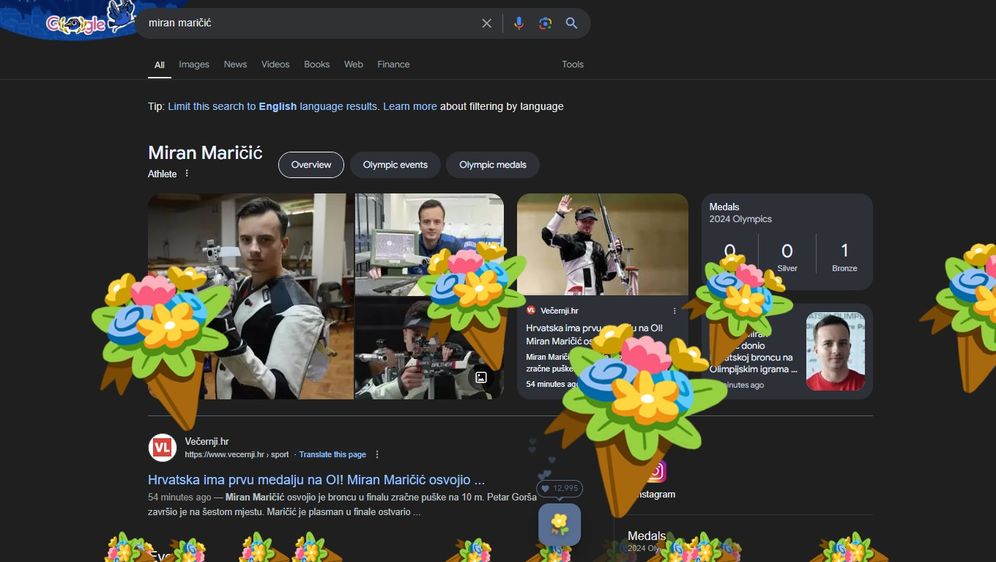The height and width of the screenshot is (562, 996).
Task: Open Learn more about language filtering
Action: pyautogui.click(x=410, y=107)
